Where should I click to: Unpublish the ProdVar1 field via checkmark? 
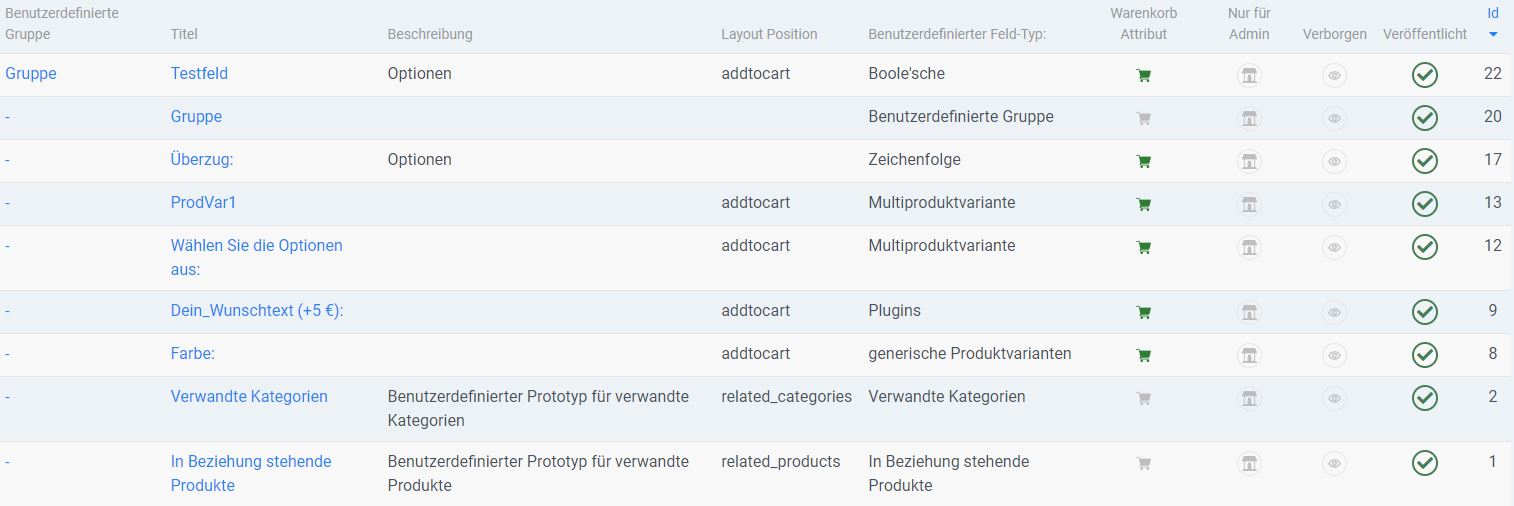1424,204
